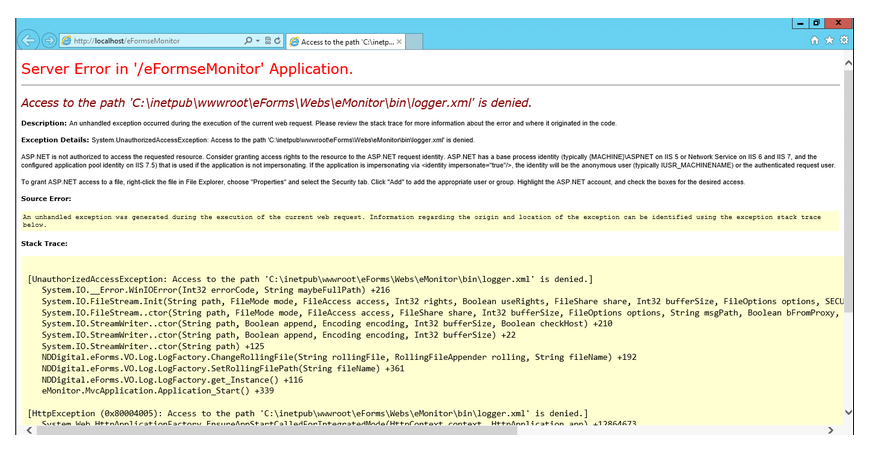Click the horizontal scrollbar thumb
The image size is (873, 449).
pos(278,430)
